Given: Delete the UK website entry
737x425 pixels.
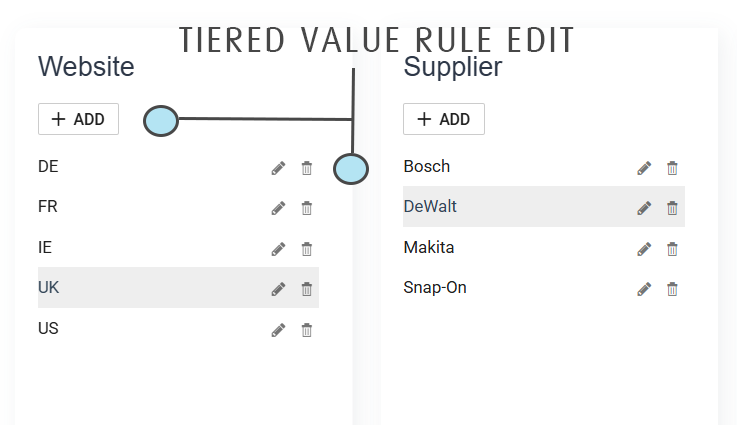Looking at the screenshot, I should (307, 289).
